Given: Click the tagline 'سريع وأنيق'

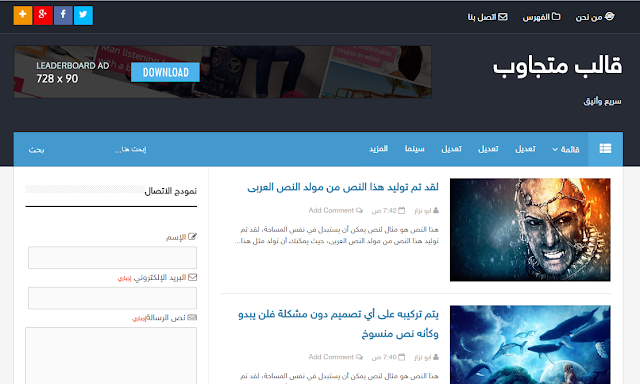Looking at the screenshot, I should [602, 101].
